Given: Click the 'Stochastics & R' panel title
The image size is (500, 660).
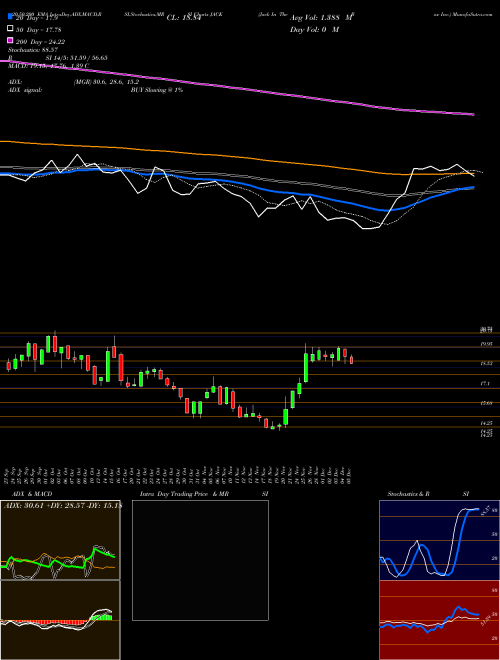Looking at the screenshot, I should point(409,494).
